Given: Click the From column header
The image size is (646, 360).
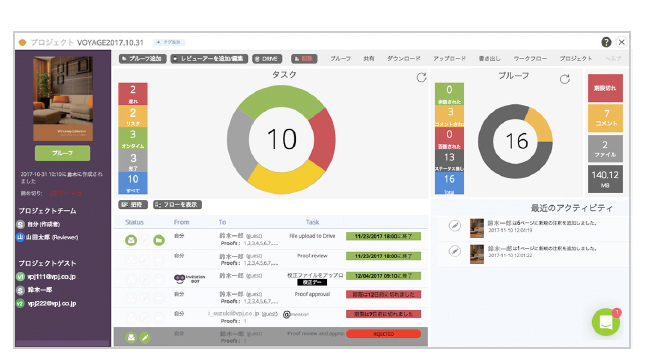Looking at the screenshot, I should (x=181, y=222).
